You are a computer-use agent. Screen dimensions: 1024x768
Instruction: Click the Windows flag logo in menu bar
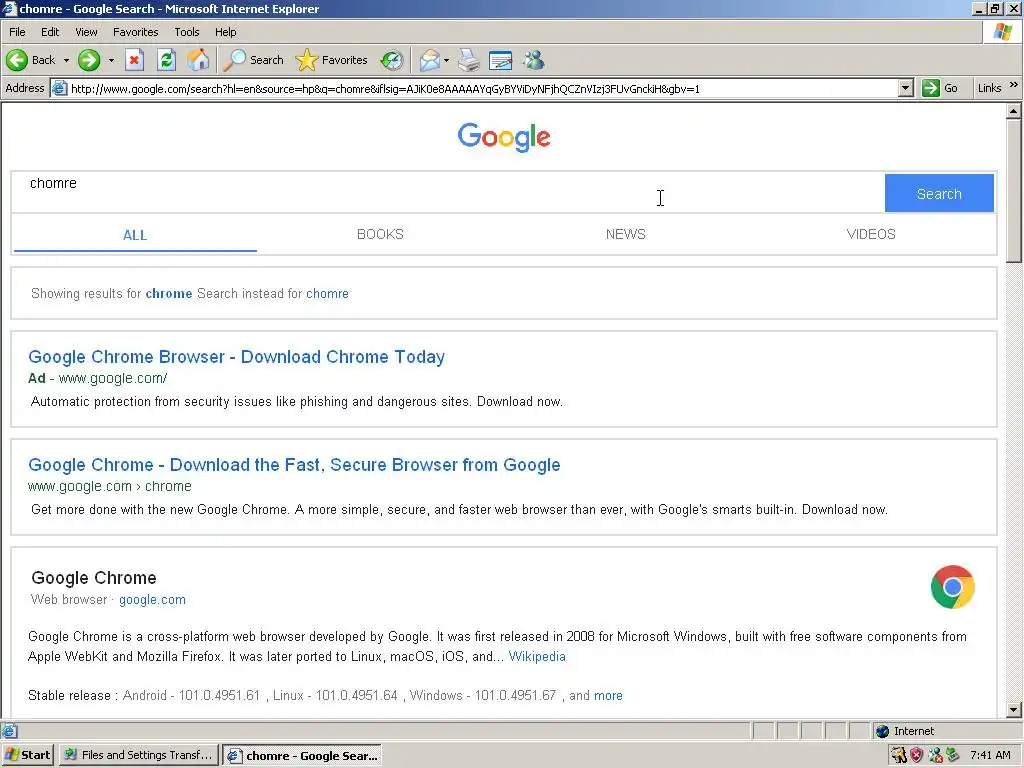click(1002, 32)
